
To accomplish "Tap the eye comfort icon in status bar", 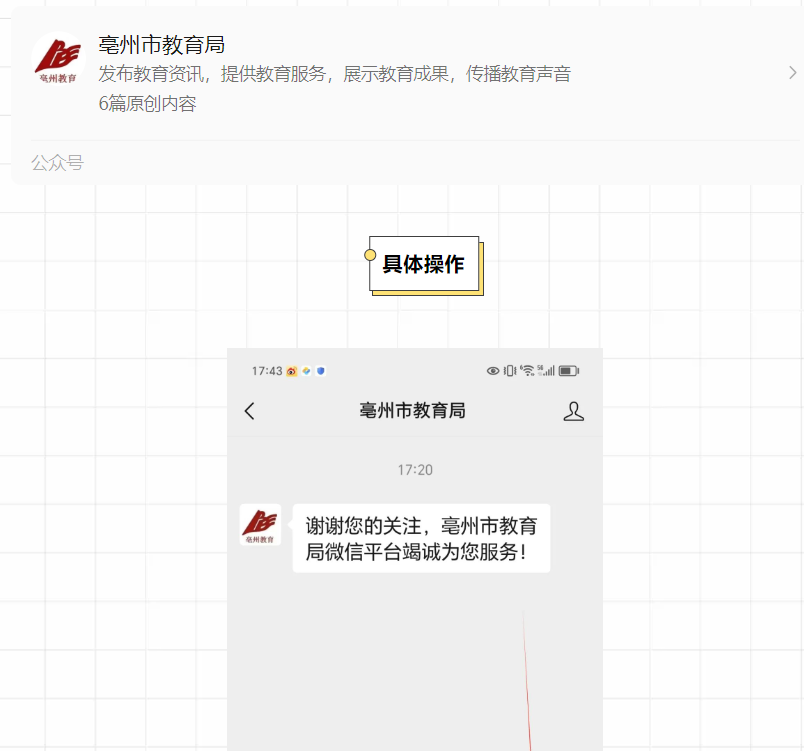I will [x=493, y=371].
